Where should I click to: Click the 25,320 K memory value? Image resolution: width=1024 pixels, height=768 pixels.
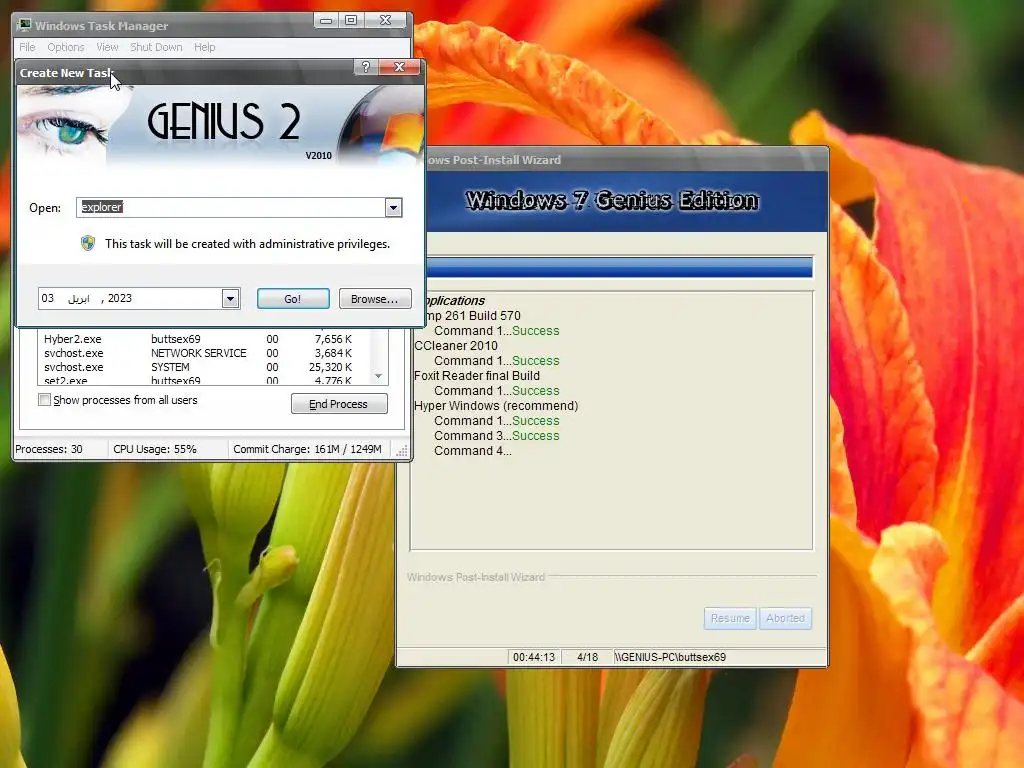[330, 367]
